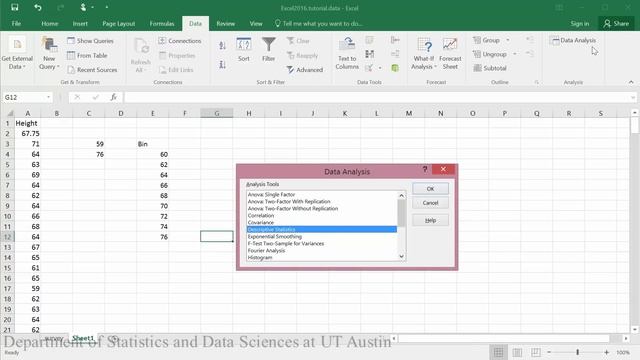Click Show Queries
640x360 pixels.
(90, 41)
